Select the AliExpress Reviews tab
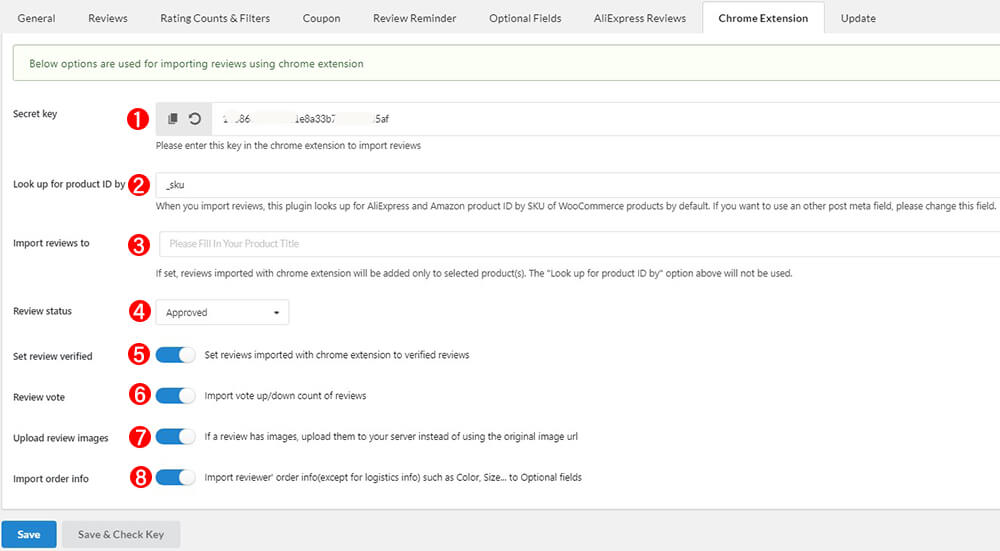This screenshot has height=551, width=1000. point(640,18)
